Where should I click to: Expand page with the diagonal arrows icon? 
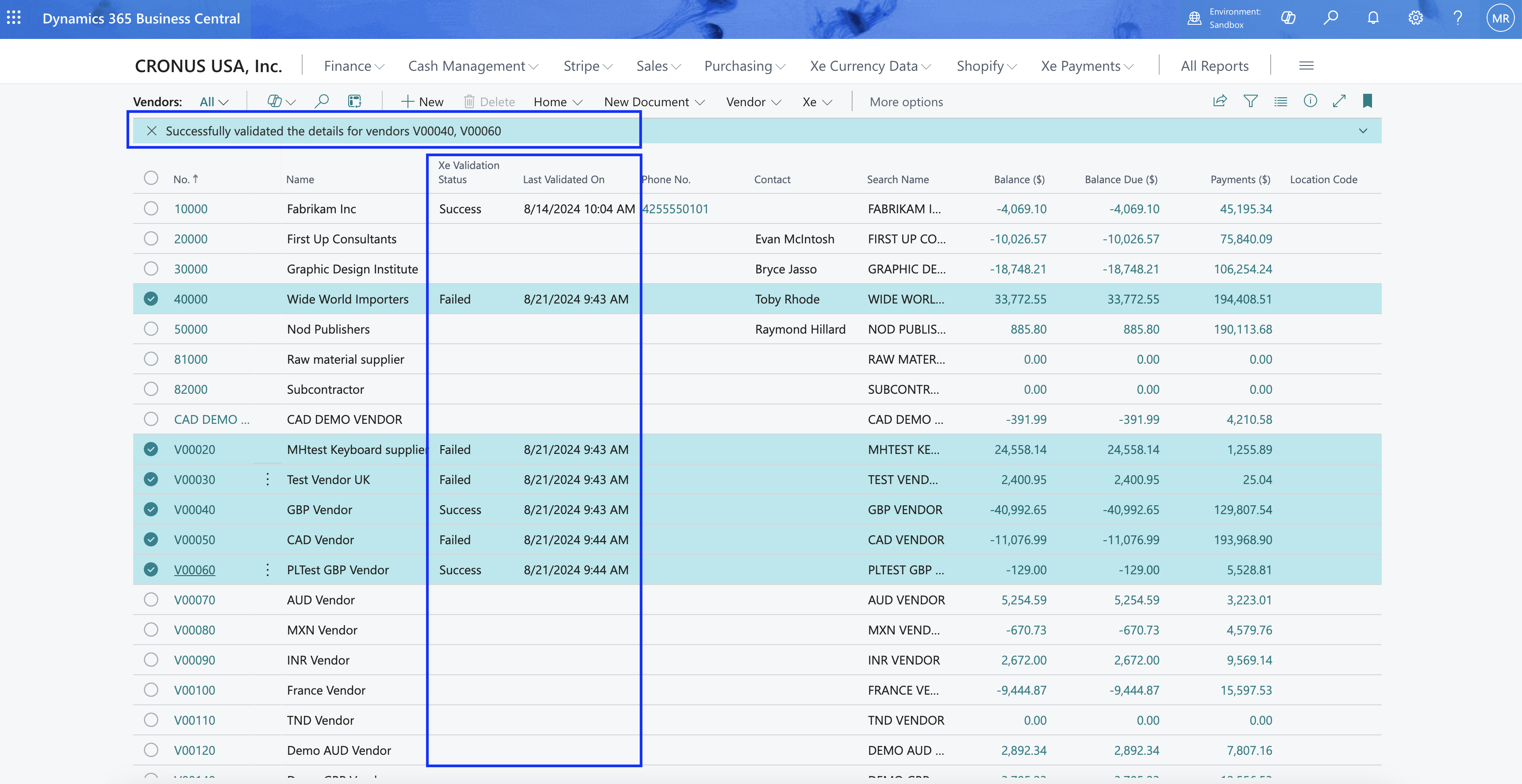click(x=1339, y=101)
